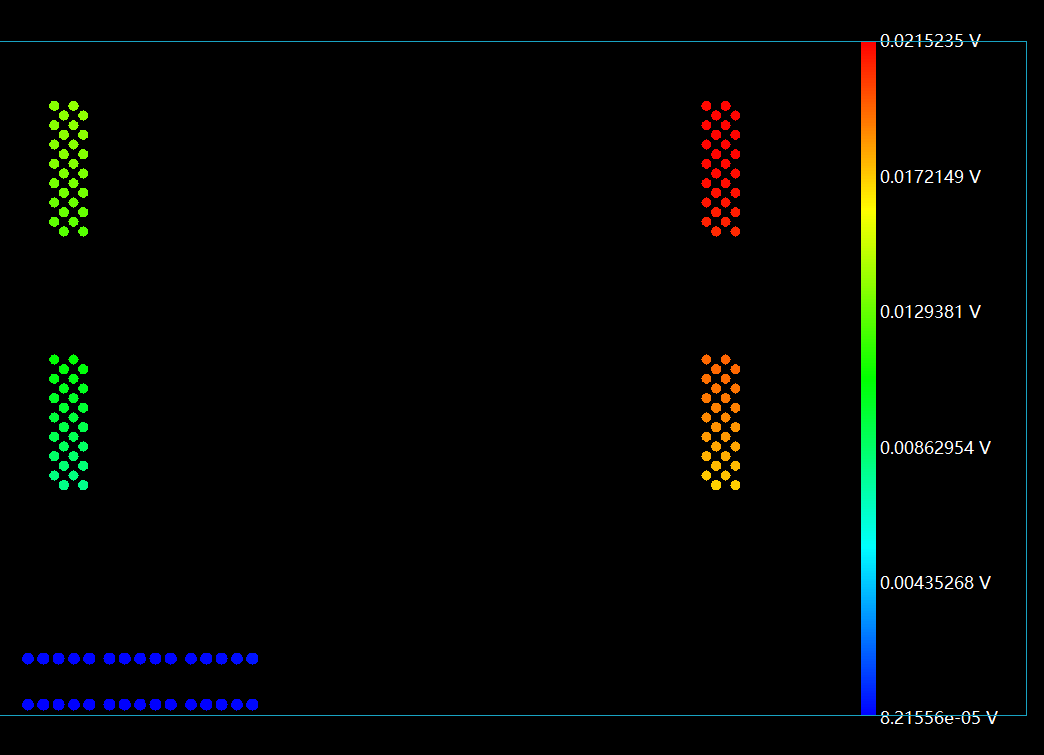Viewport: 1044px width, 755px height.
Task: Click the 0.0215235 V maximum legend label
Action: point(930,41)
